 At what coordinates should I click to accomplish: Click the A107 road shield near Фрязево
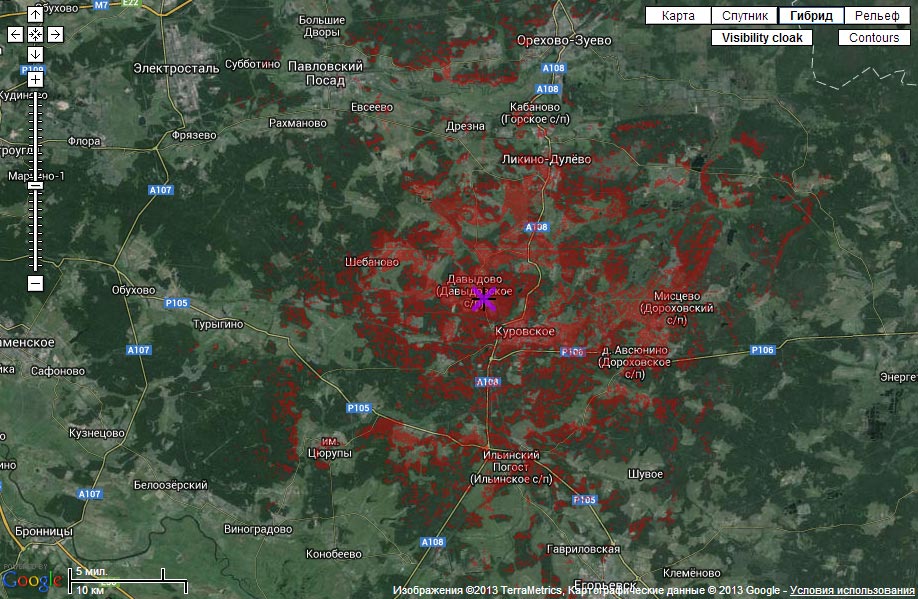tap(160, 190)
